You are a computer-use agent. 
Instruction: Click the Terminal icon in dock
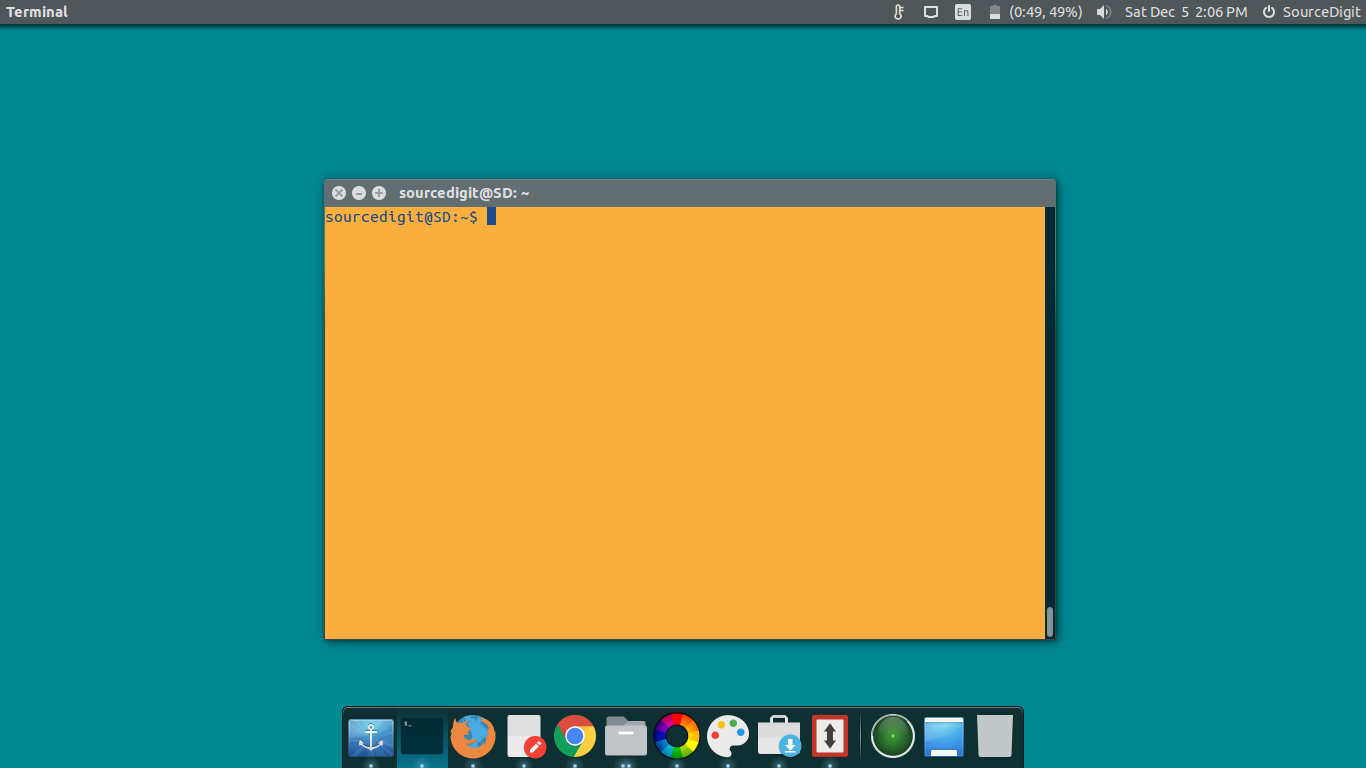pos(422,737)
